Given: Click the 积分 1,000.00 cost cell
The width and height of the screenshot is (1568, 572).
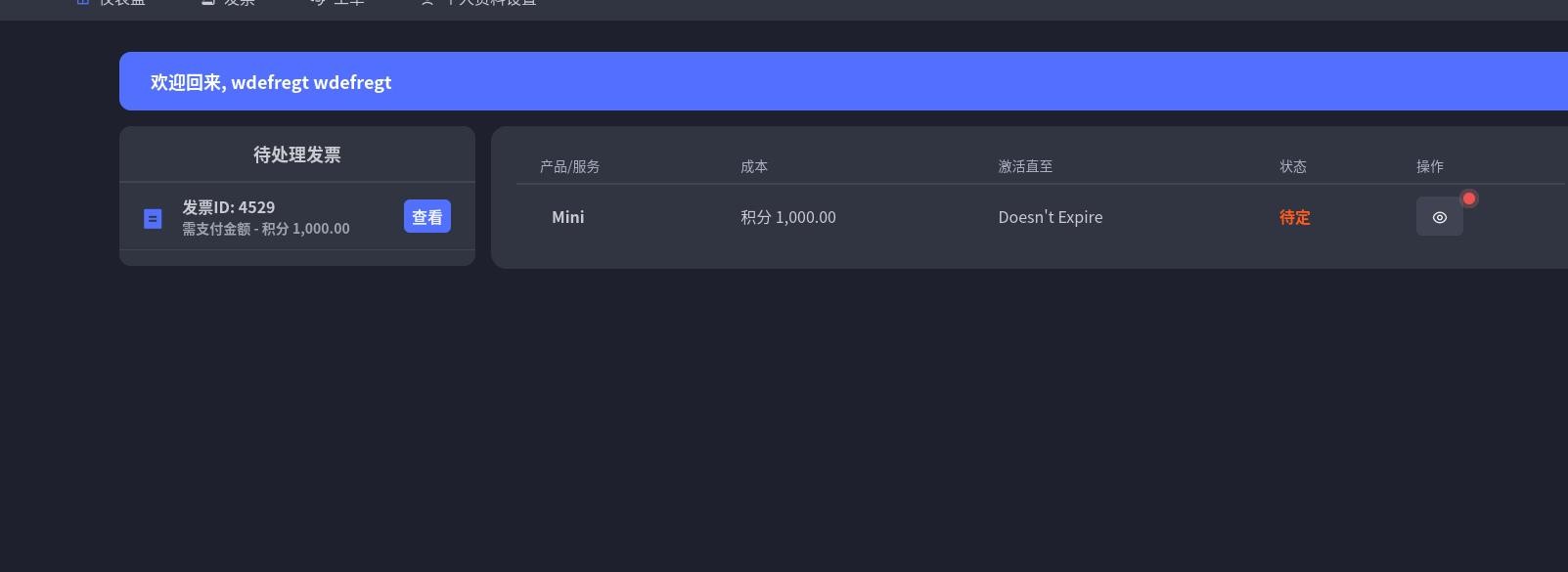Looking at the screenshot, I should point(788,217).
